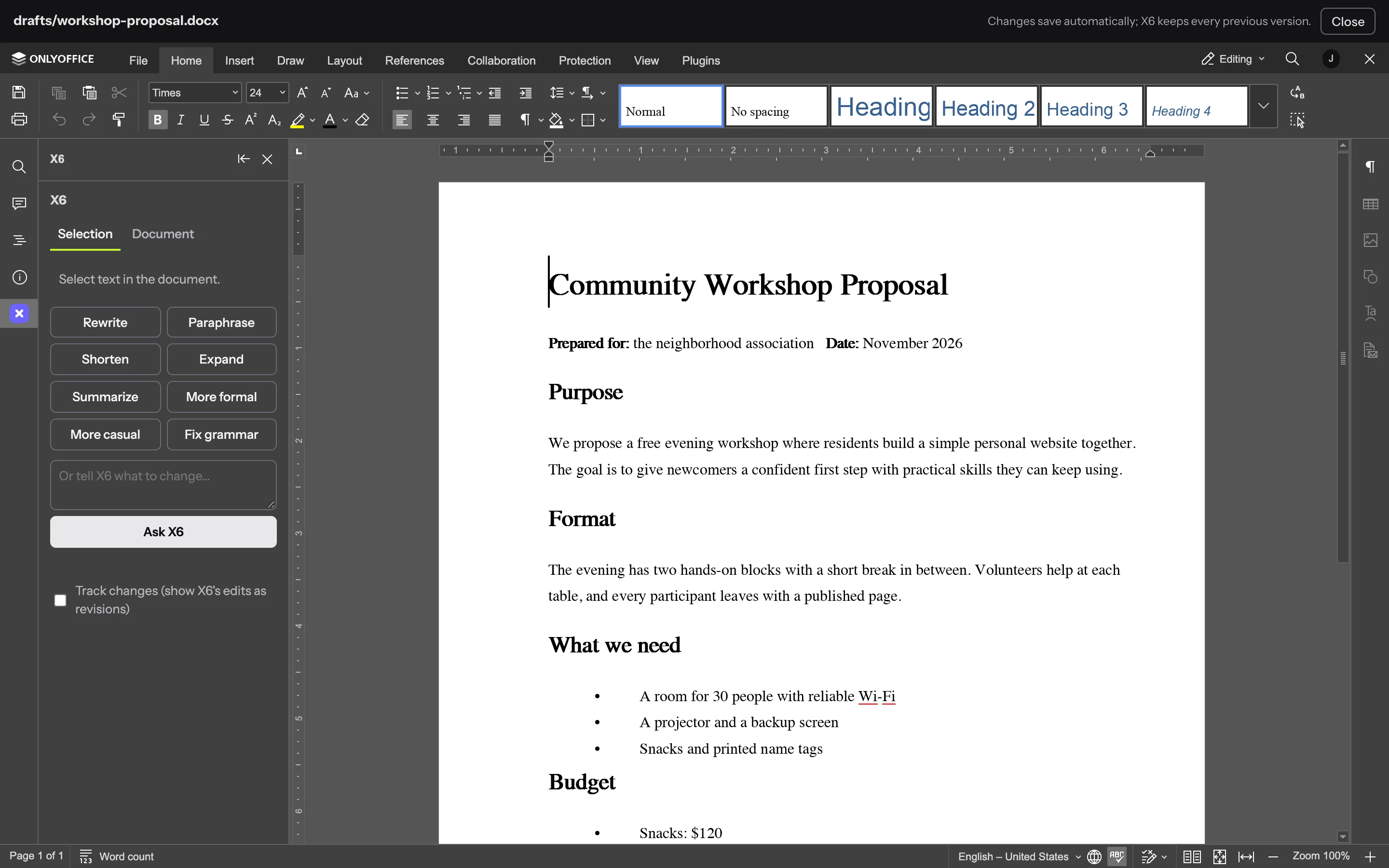Toggle Superscript formatting
Image resolution: width=1389 pixels, height=868 pixels.
pyautogui.click(x=251, y=120)
